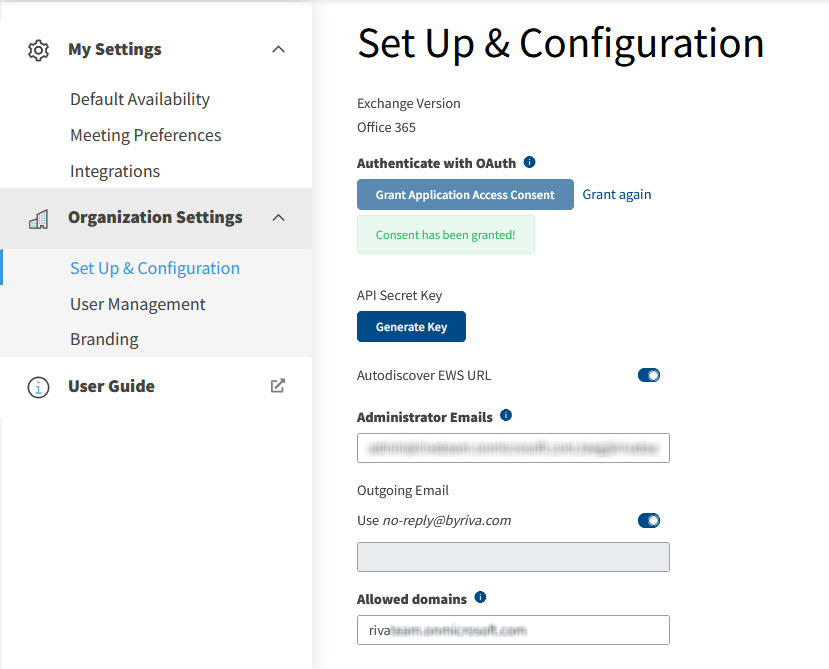Screen dimensions: 829x669
Task: Click the Generate Key button
Action: (x=411, y=327)
